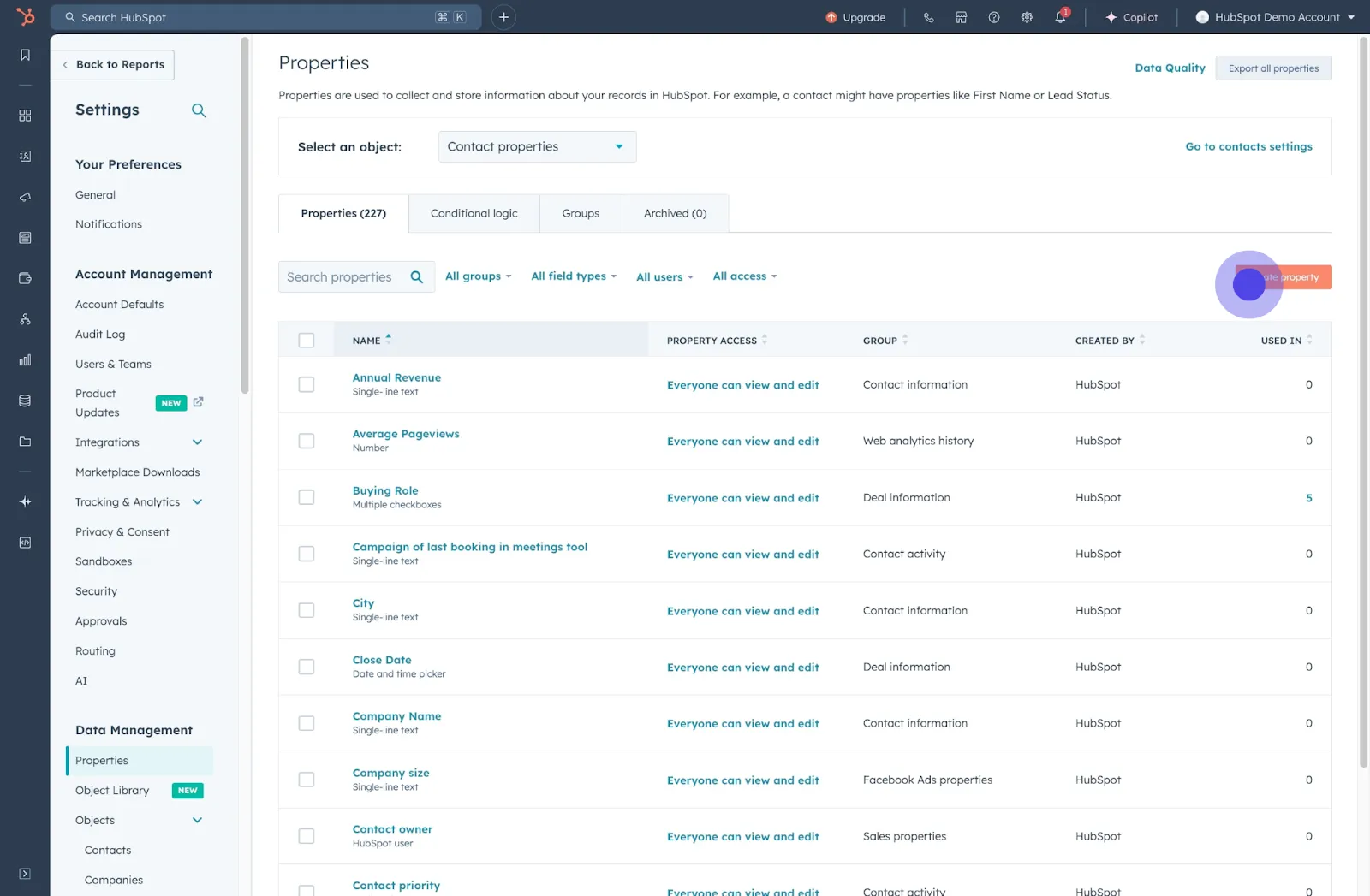The height and width of the screenshot is (896, 1370).
Task: Open CRM contacts icon in left rail
Action: point(25,157)
